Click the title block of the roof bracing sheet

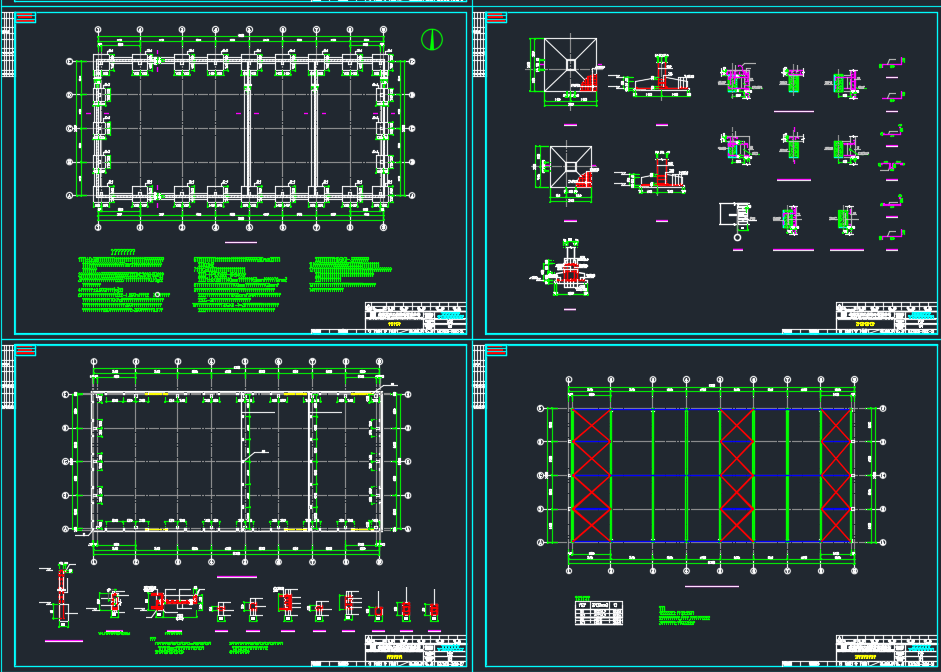886,650
